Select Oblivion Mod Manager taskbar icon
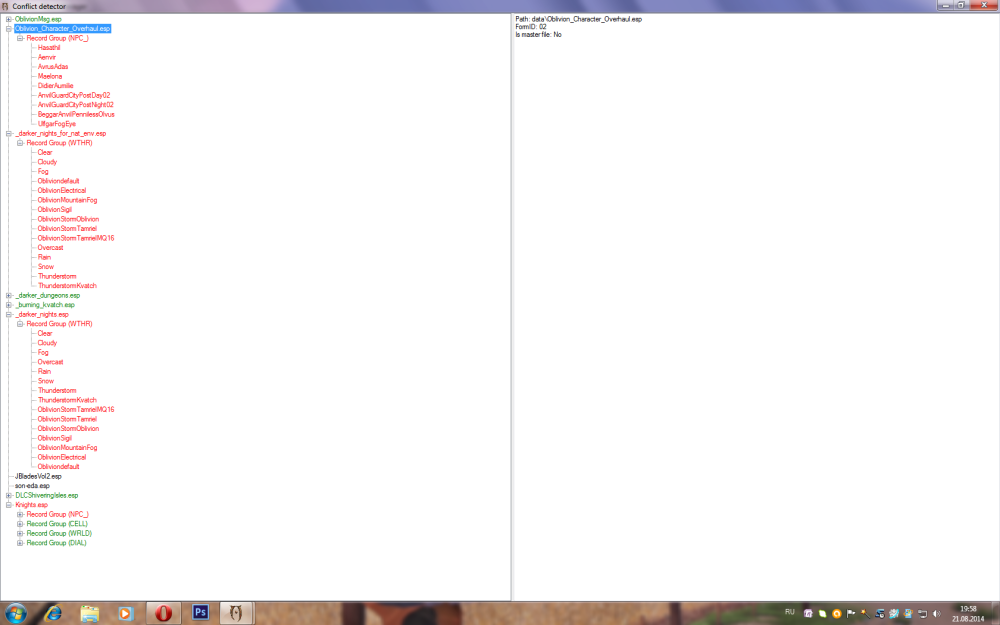Image resolution: width=1000 pixels, height=625 pixels. click(x=237, y=614)
